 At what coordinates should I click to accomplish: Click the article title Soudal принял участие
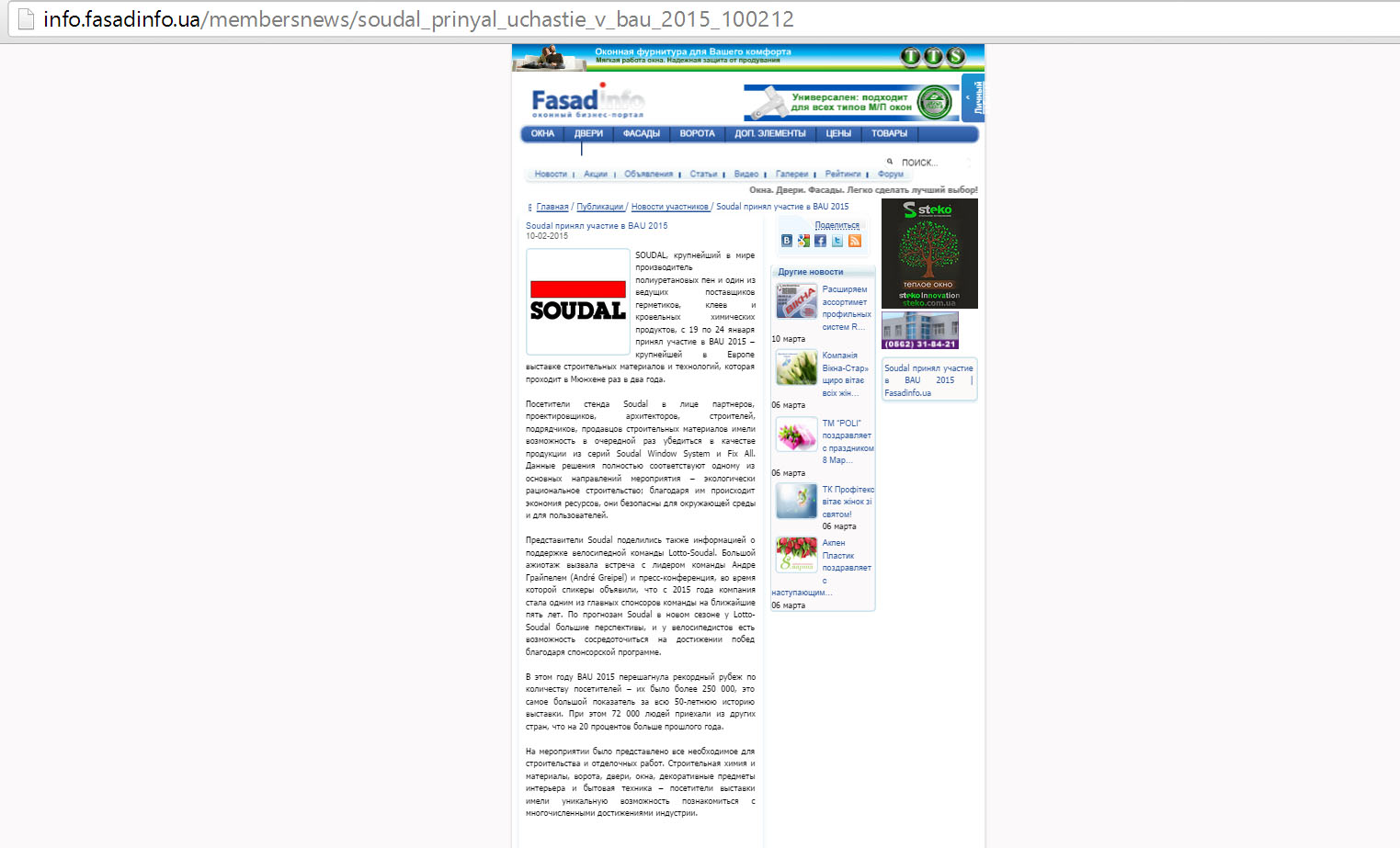[597, 226]
